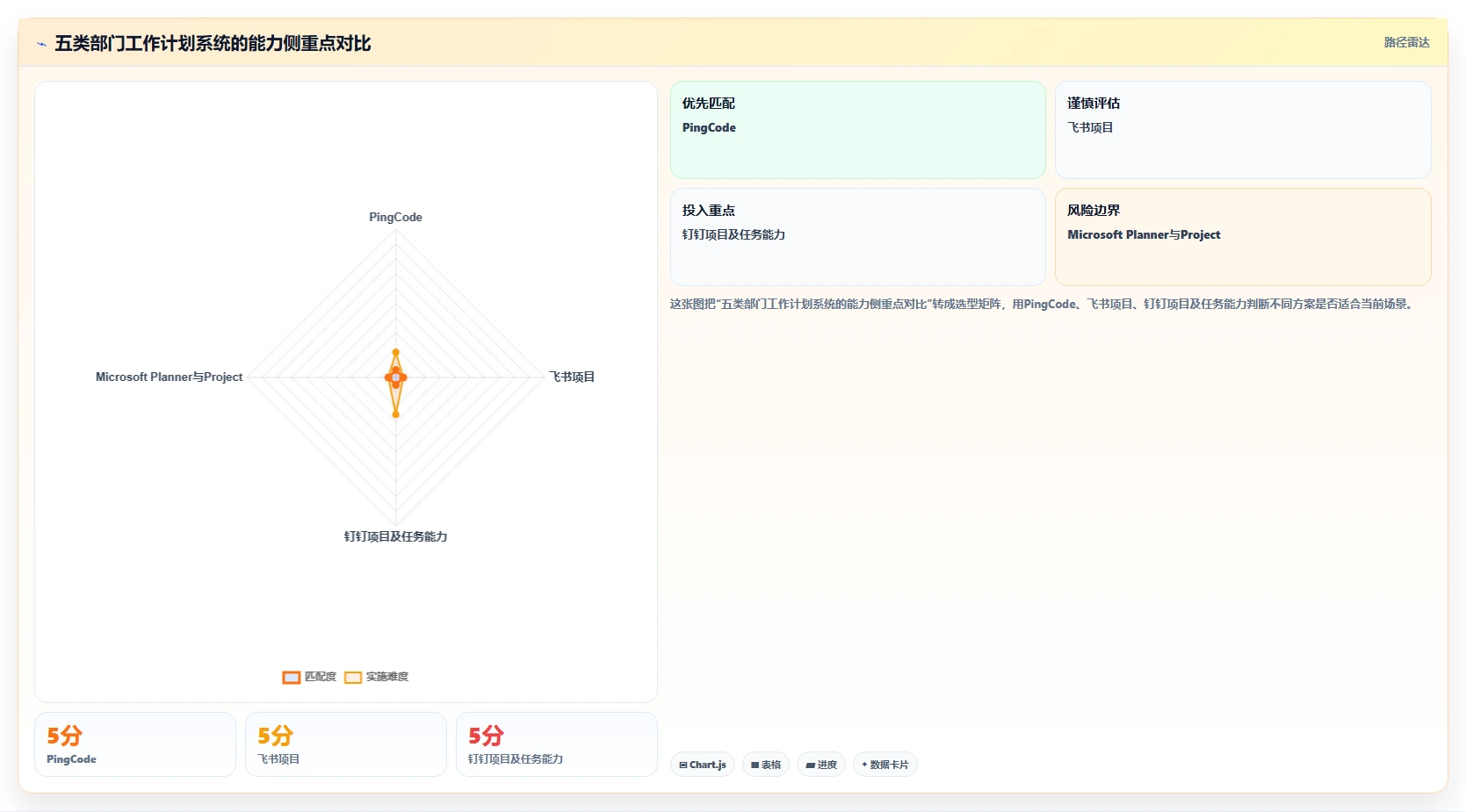
Task: Toggle the 实施难度 legend item
Action: [376, 677]
